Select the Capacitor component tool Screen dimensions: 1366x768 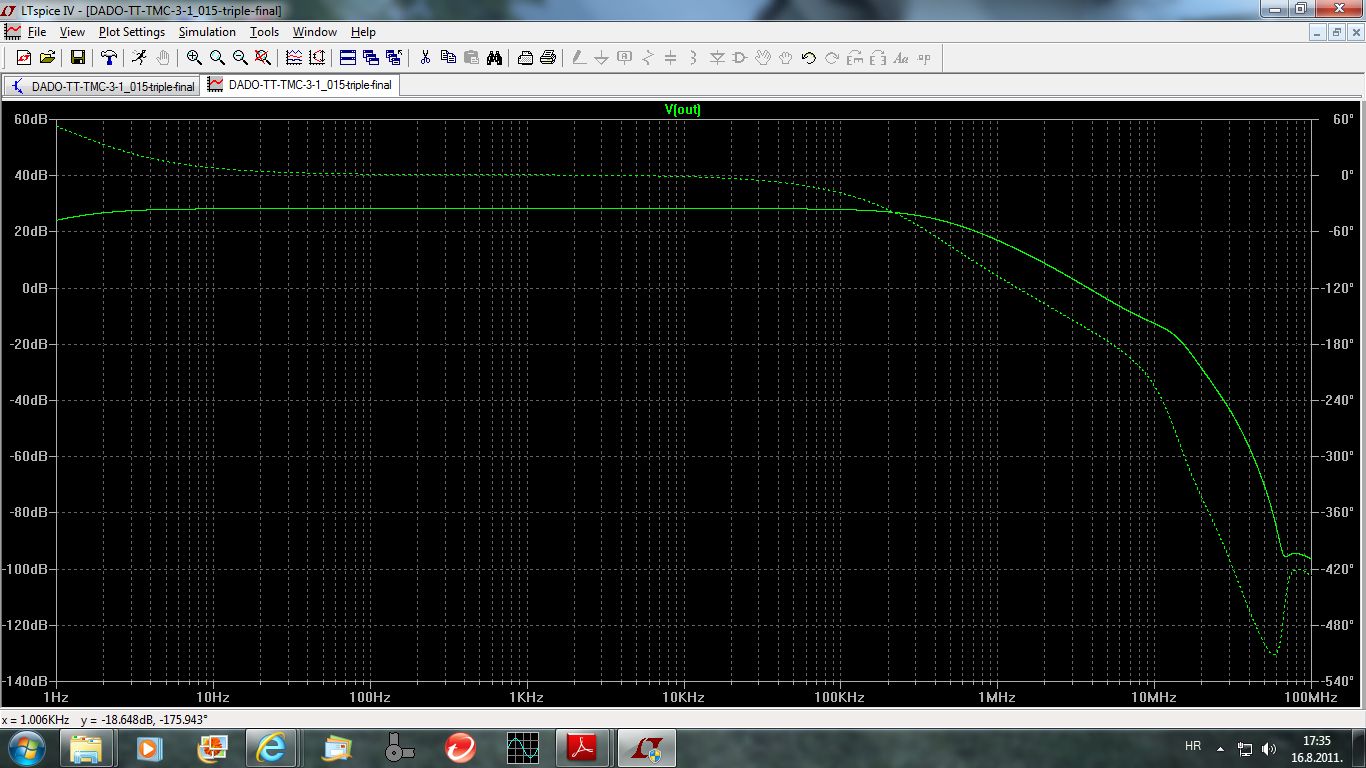[670, 58]
